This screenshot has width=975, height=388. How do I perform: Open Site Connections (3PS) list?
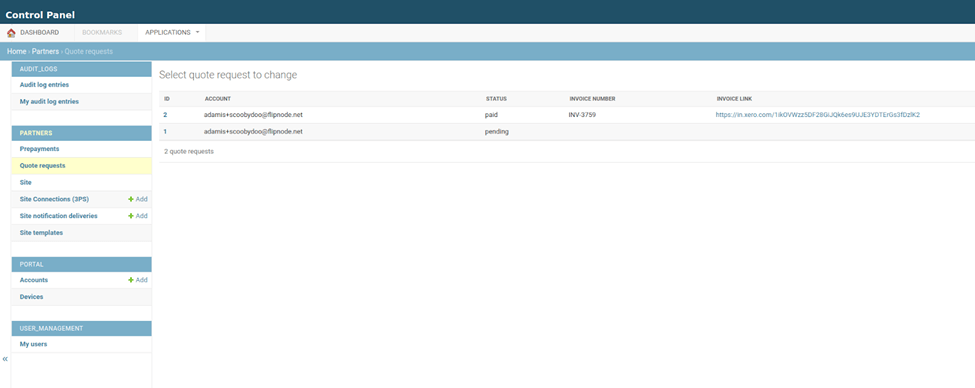pos(54,200)
